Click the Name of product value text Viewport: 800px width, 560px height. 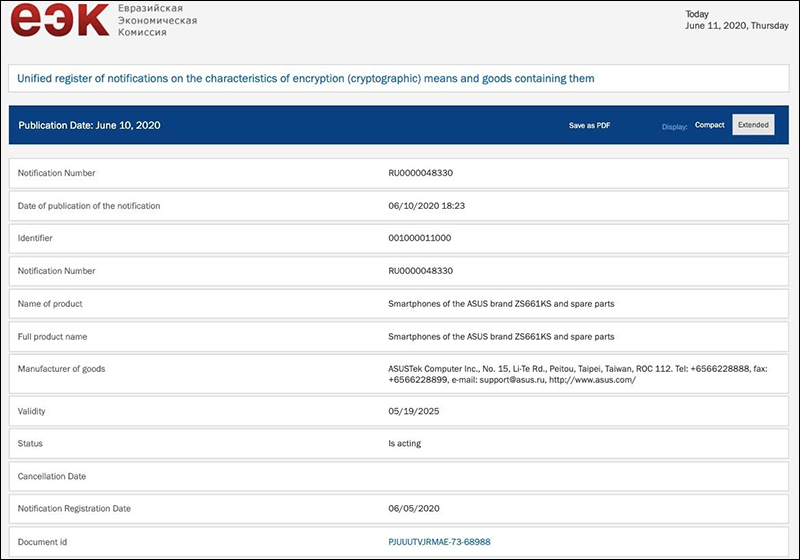pyautogui.click(x=501, y=304)
